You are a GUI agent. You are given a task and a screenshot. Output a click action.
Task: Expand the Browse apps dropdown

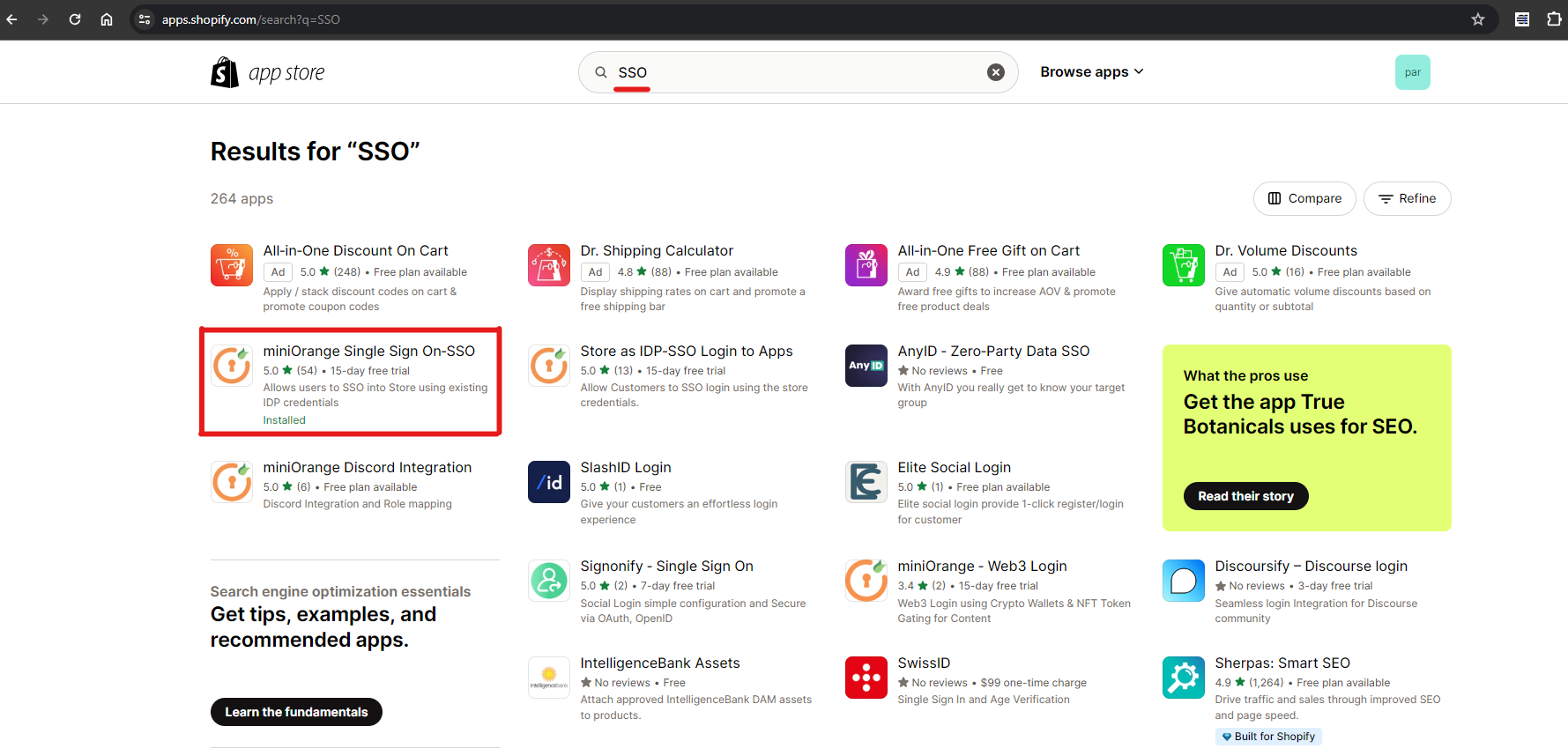click(x=1091, y=72)
